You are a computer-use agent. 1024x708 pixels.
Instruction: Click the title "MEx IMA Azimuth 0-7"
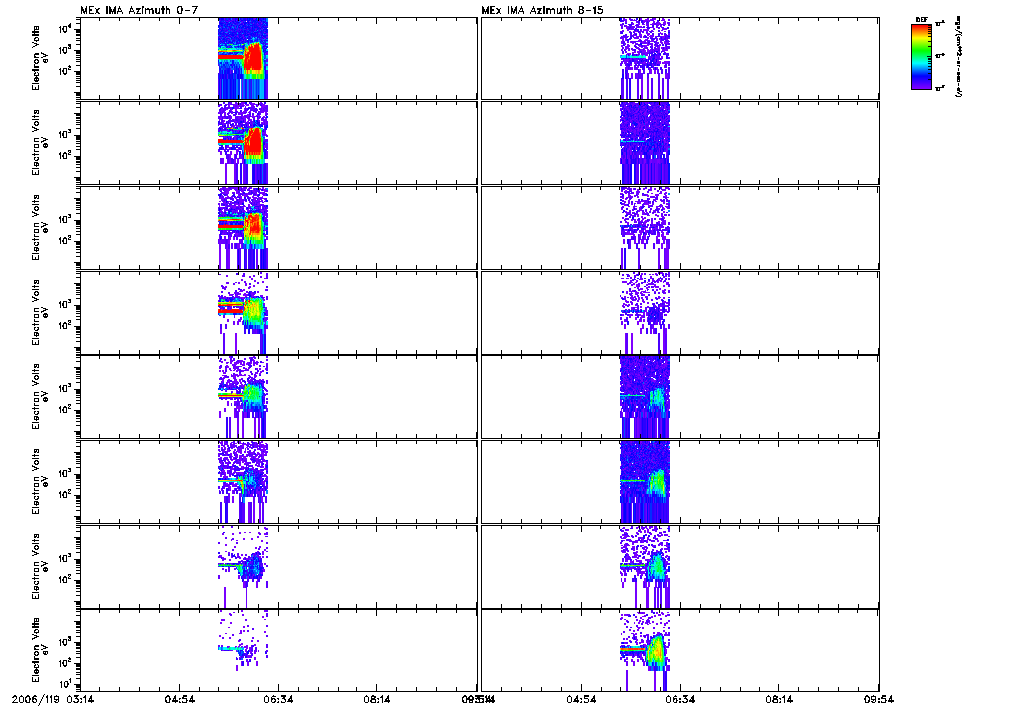point(139,10)
